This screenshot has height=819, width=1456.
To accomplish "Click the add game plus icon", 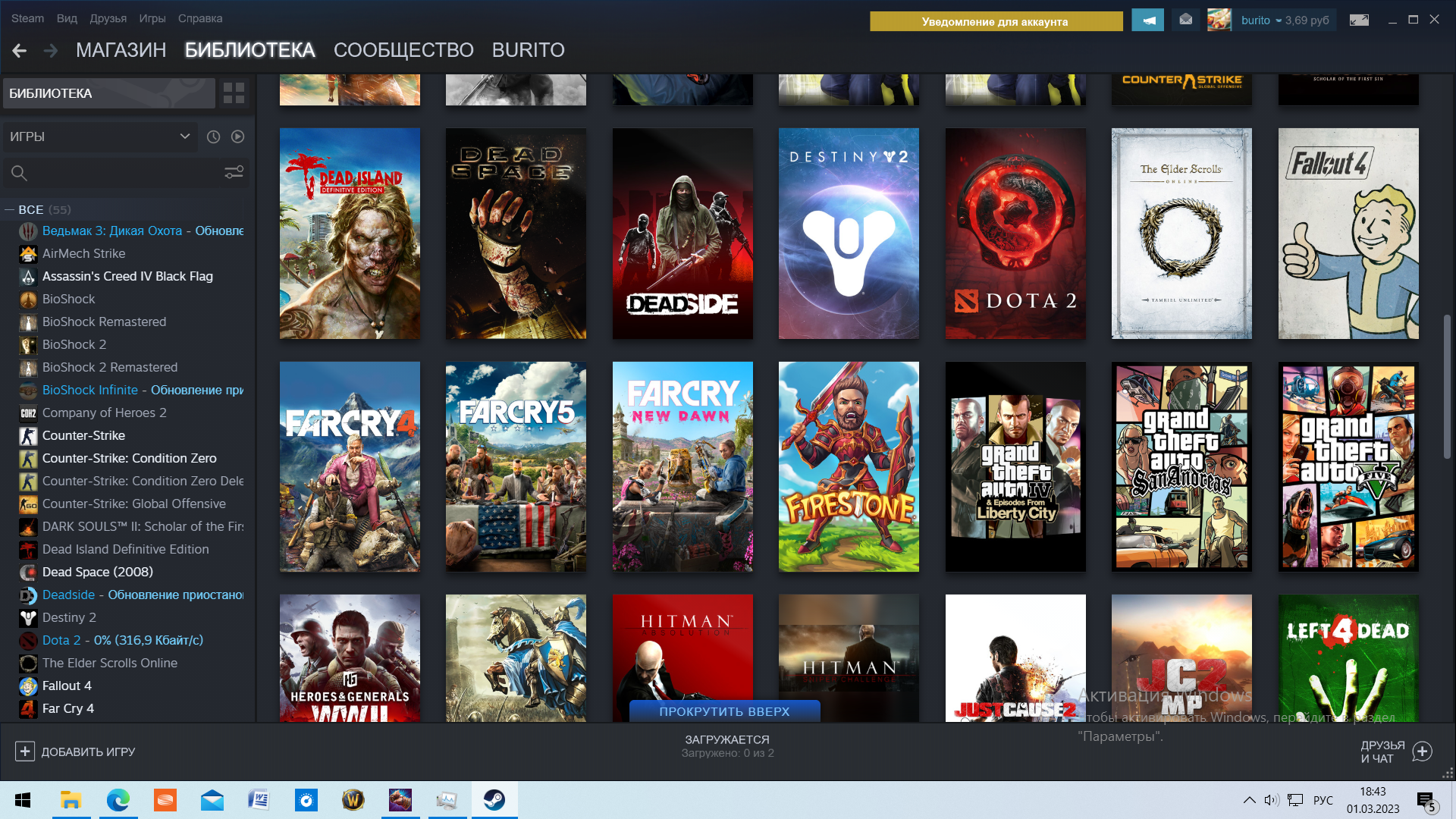I will click(x=25, y=752).
